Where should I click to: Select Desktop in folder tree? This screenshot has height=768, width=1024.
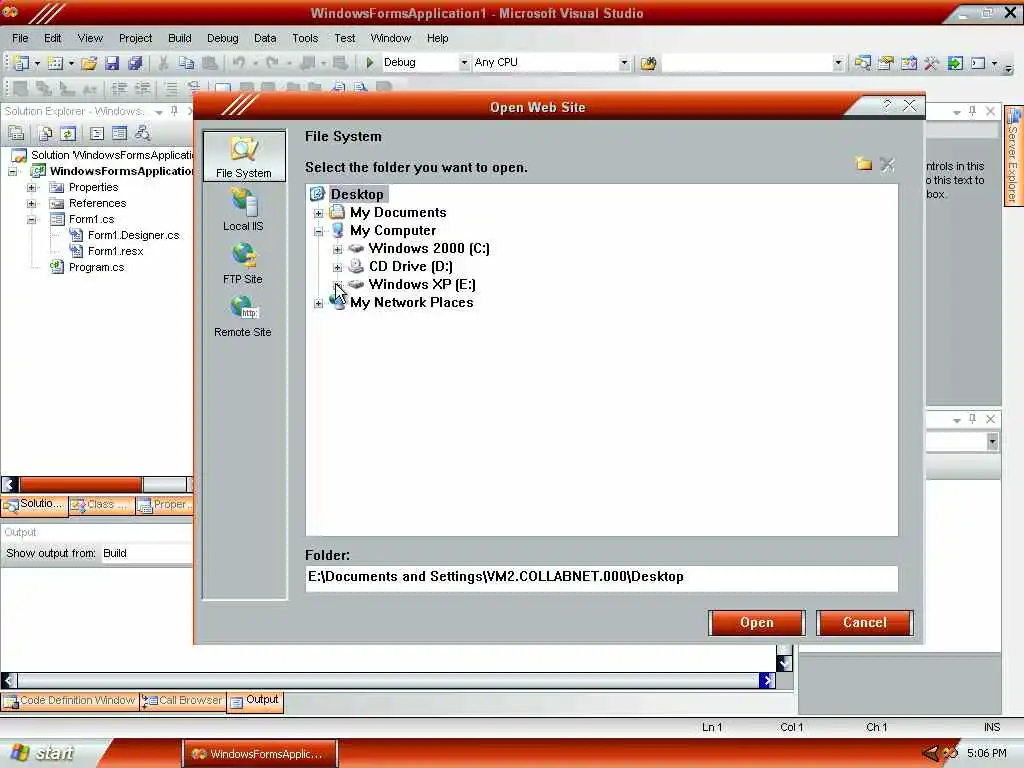(x=357, y=194)
